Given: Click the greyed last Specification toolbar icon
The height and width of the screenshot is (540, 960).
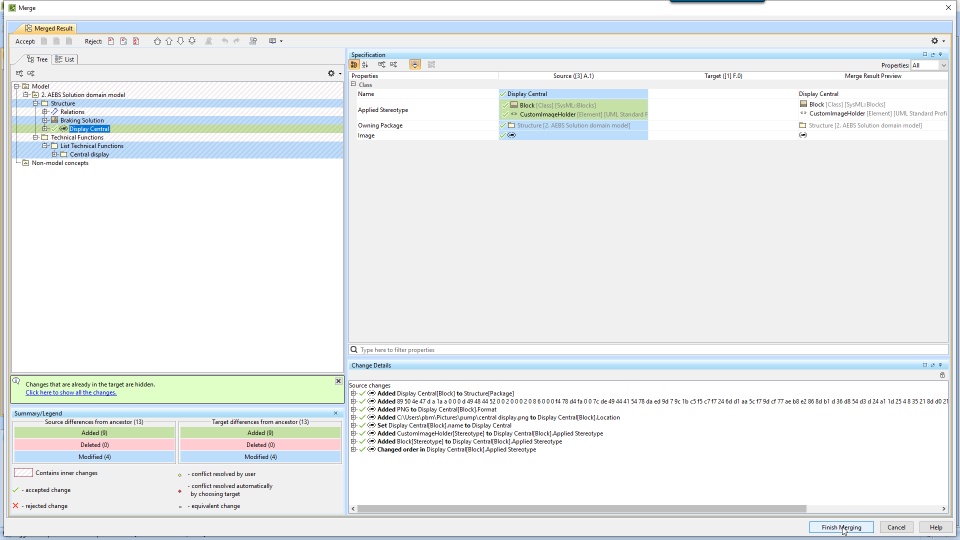Looking at the screenshot, I should coord(431,65).
